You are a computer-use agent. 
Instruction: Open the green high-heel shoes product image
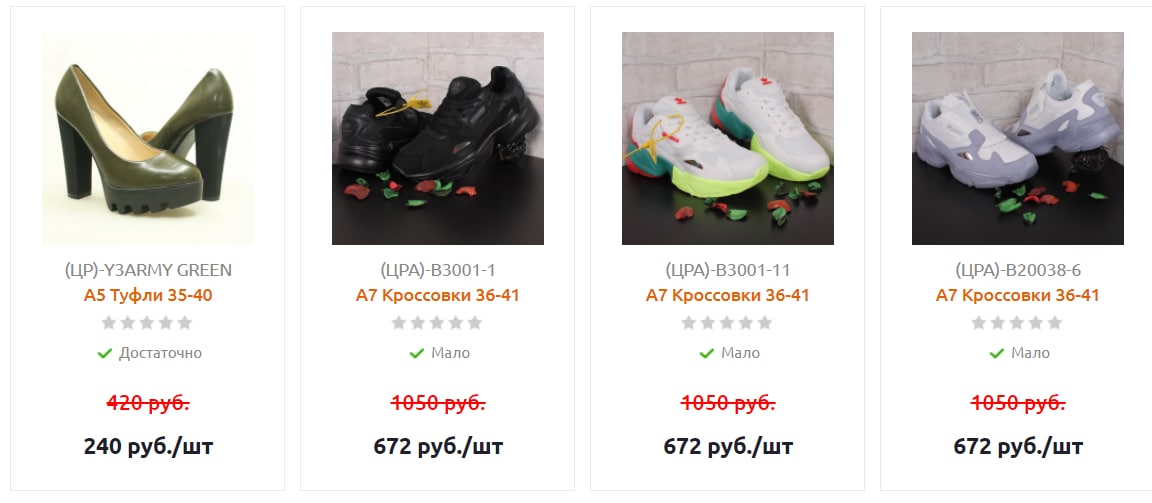[148, 138]
